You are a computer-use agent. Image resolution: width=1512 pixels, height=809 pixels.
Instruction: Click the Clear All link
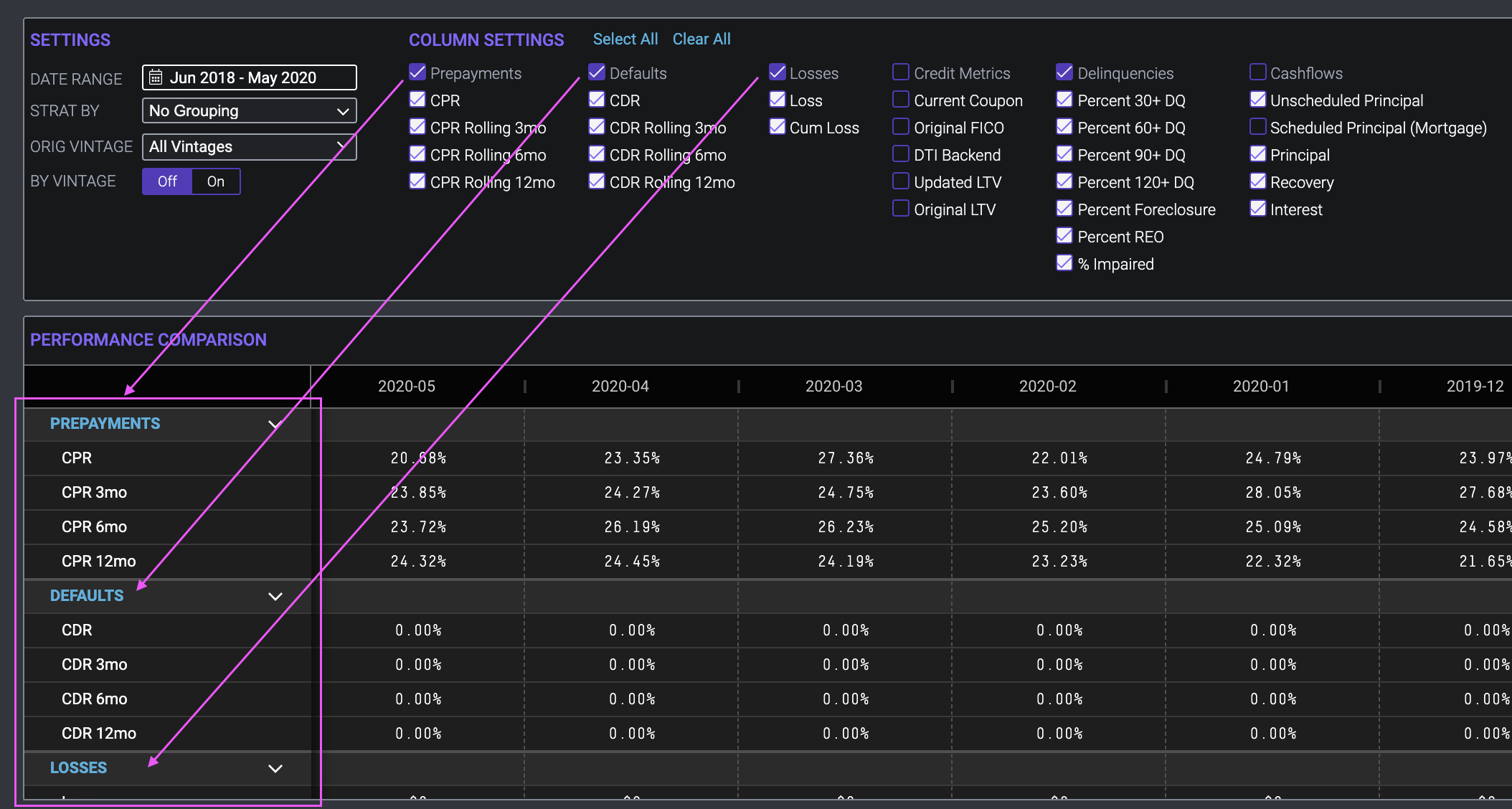(701, 39)
